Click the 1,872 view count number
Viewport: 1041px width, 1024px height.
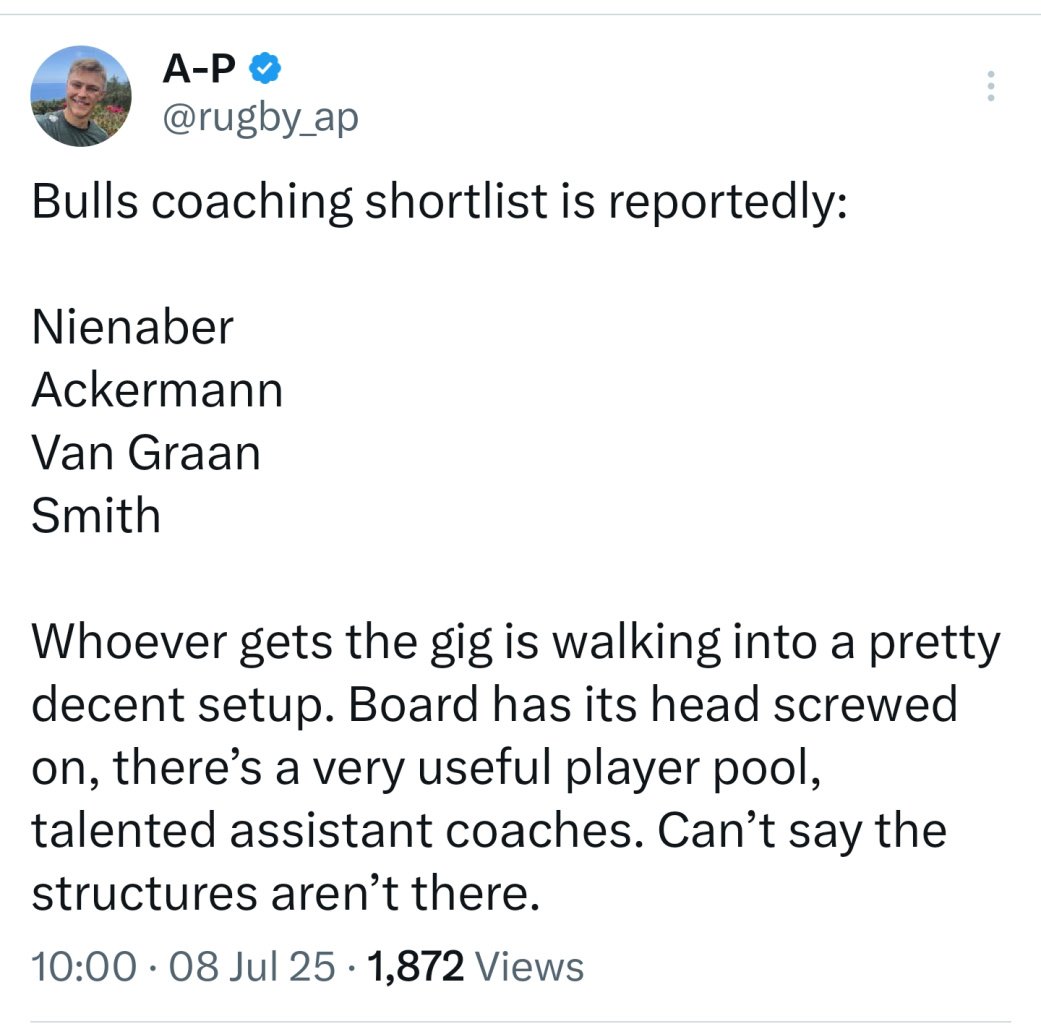click(416, 967)
